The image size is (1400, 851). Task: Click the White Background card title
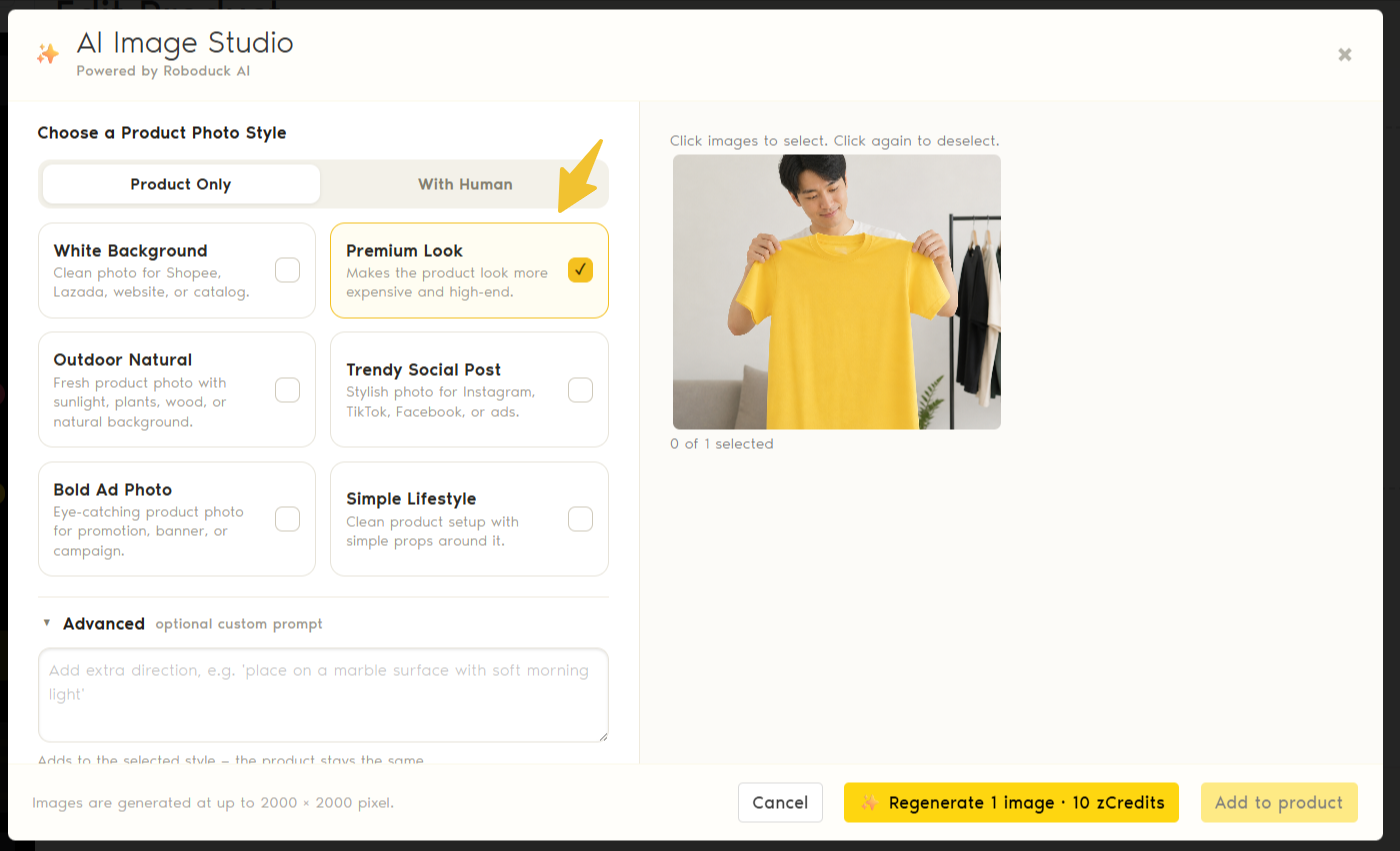click(x=130, y=251)
